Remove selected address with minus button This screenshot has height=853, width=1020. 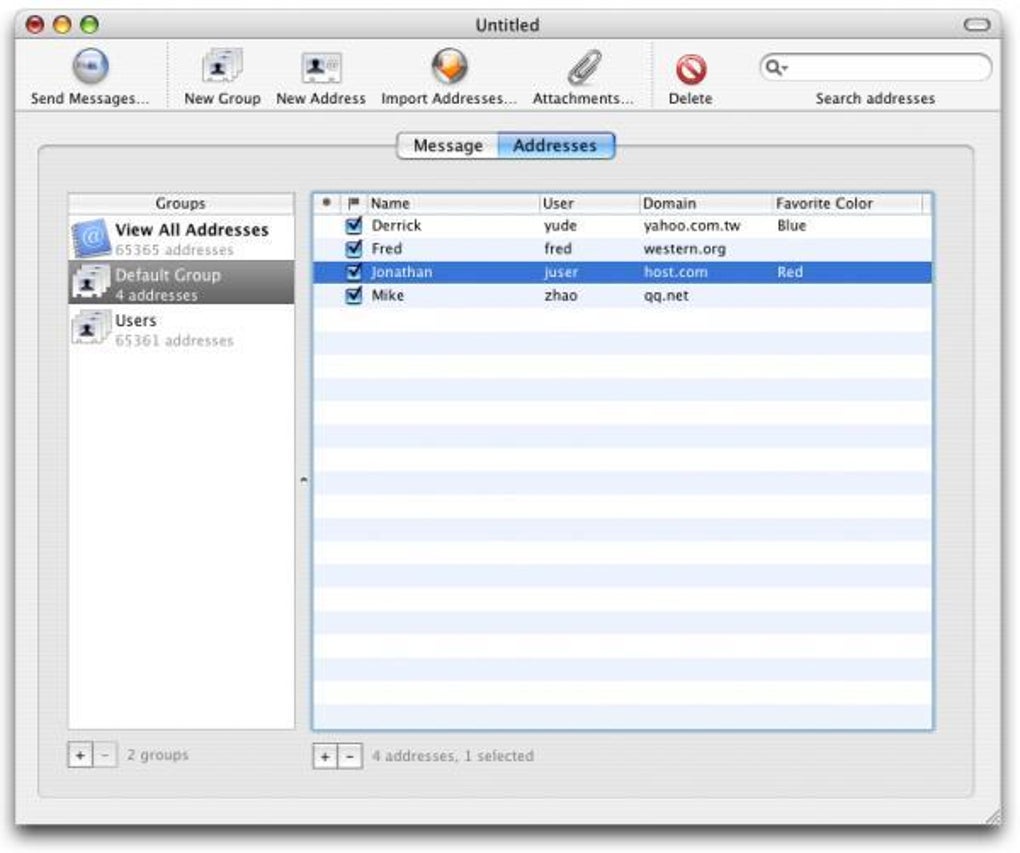coord(350,756)
